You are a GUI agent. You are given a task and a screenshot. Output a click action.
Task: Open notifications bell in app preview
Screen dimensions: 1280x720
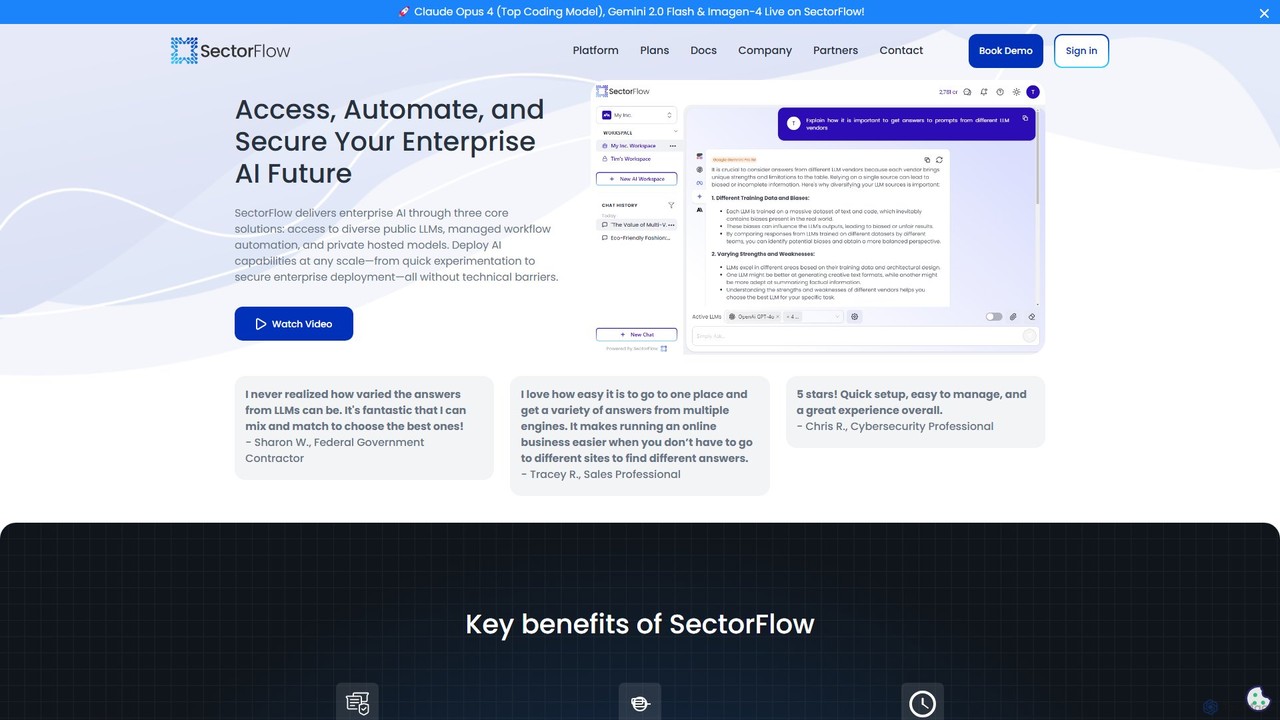[x=984, y=92]
